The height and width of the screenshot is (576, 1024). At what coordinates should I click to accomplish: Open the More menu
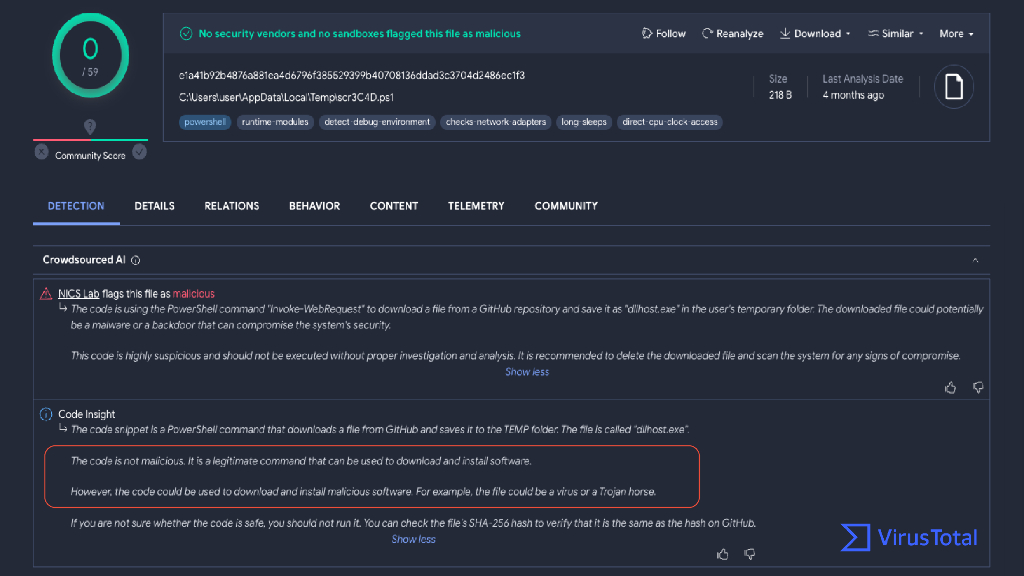956,33
